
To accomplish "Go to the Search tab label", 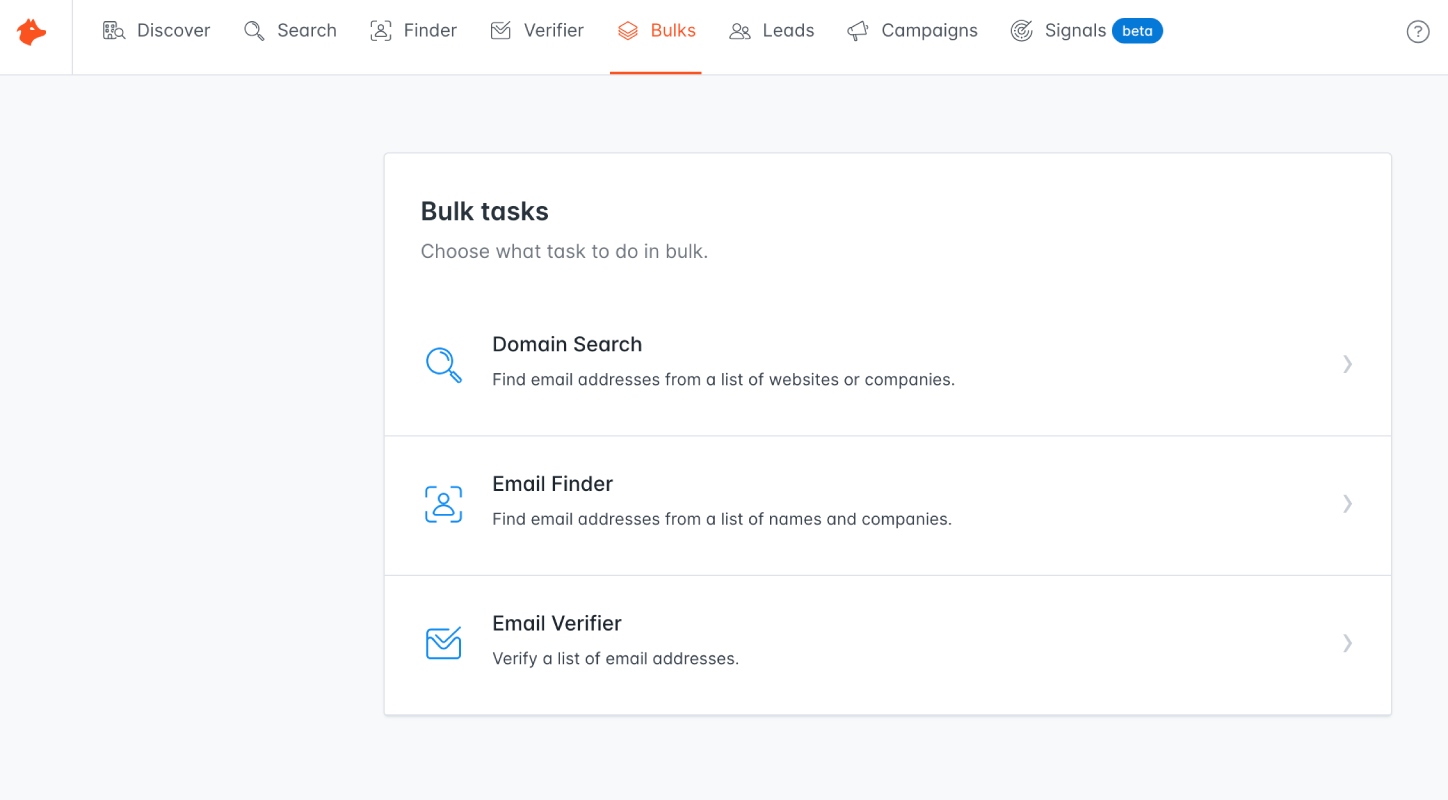I will coord(307,31).
